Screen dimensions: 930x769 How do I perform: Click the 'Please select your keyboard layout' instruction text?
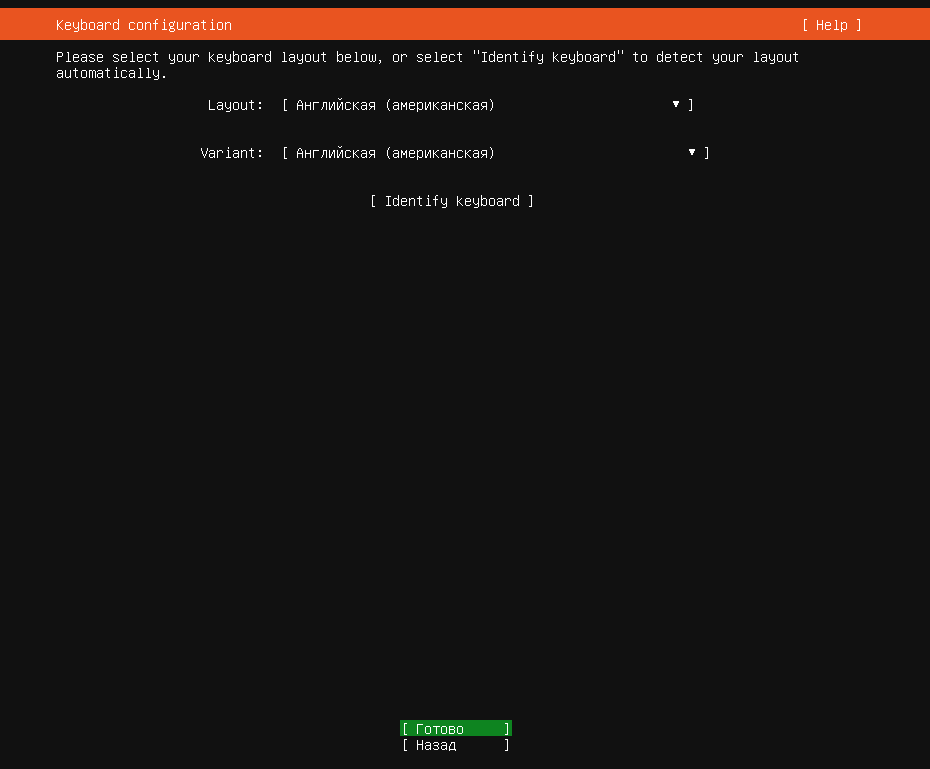427,65
